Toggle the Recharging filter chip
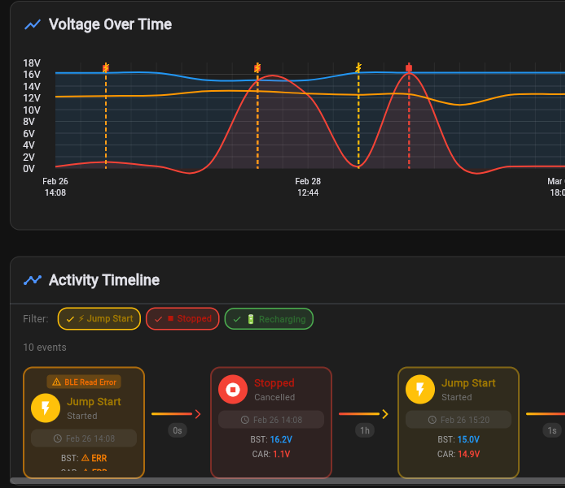 click(269, 319)
